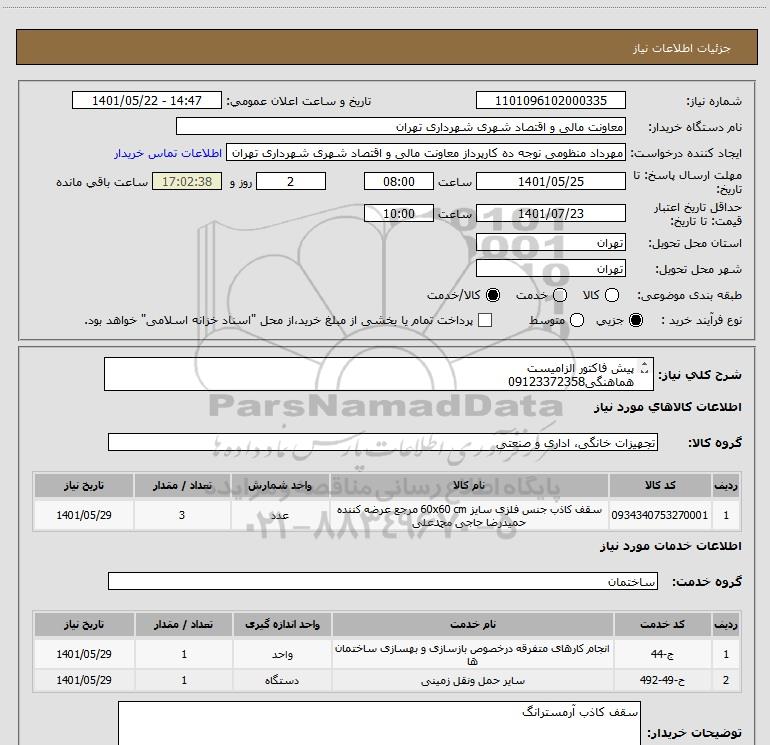Click the کد کالا column header
770x745 pixels.
pos(660,485)
